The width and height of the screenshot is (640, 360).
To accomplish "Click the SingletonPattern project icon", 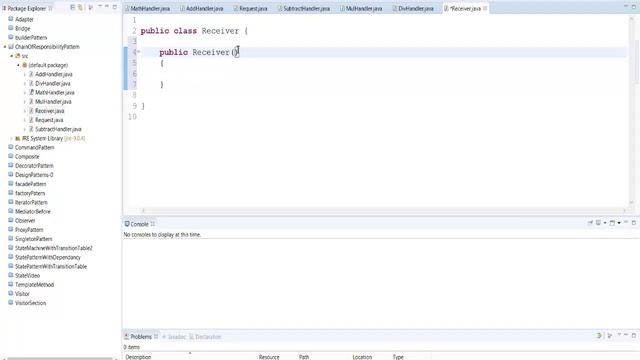I will click(11, 239).
